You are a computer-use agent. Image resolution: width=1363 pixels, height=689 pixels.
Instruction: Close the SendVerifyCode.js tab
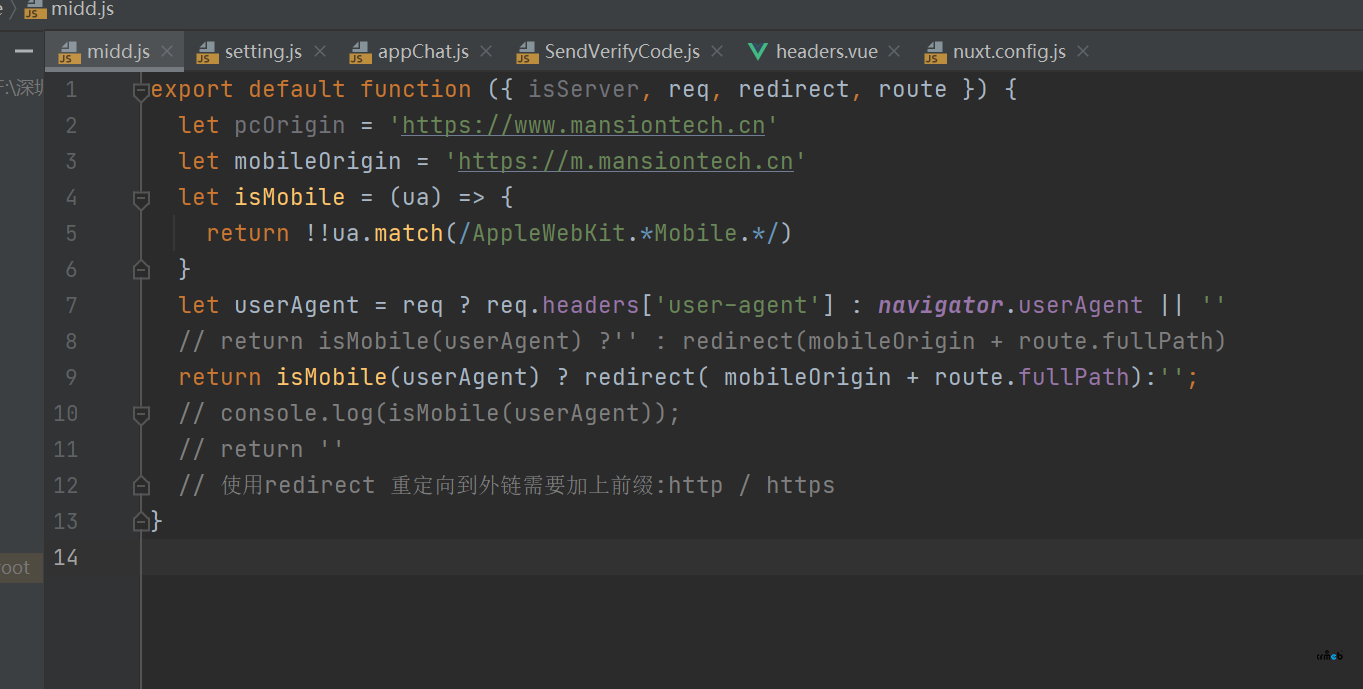pos(718,51)
